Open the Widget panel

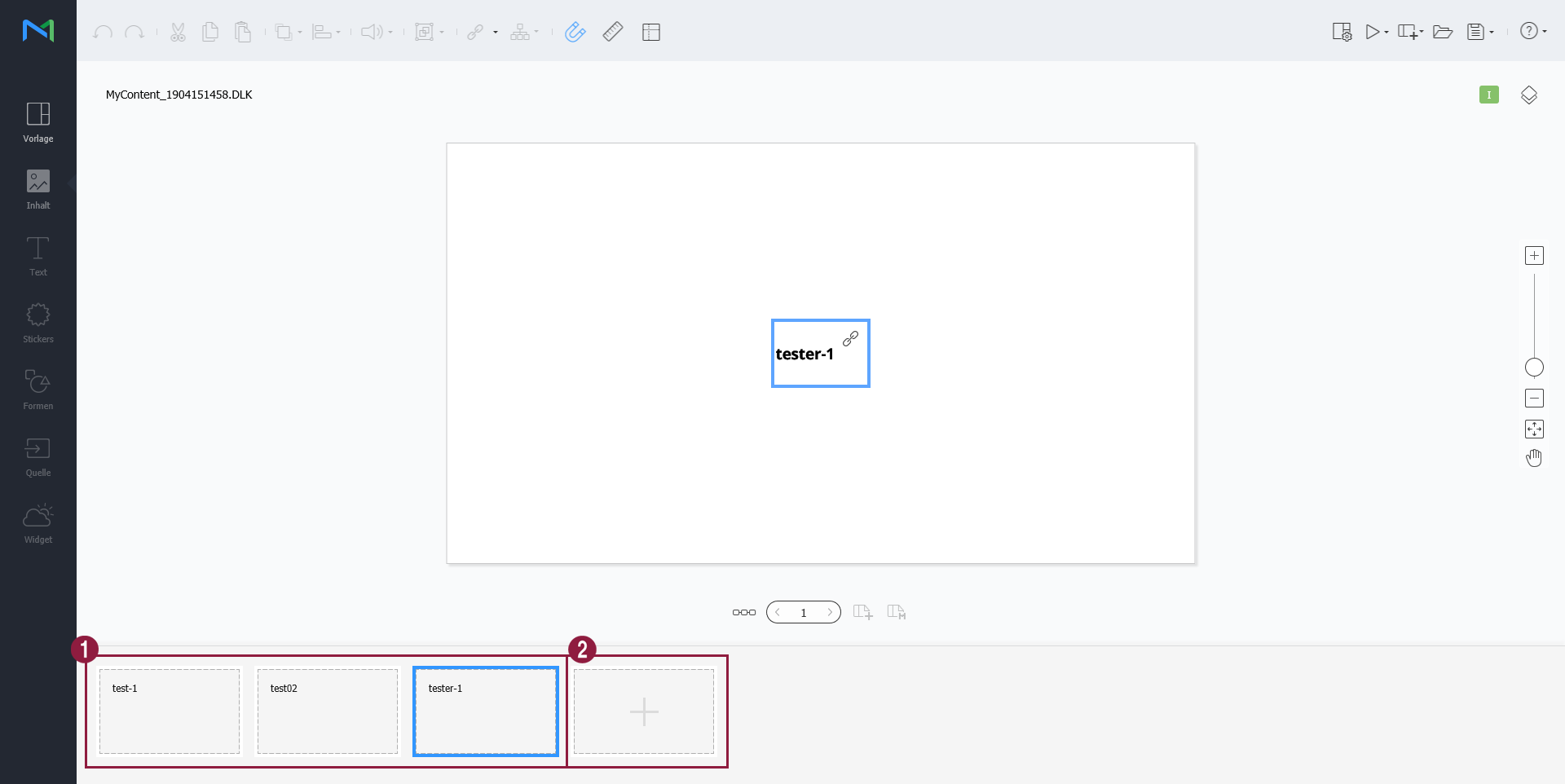click(38, 523)
